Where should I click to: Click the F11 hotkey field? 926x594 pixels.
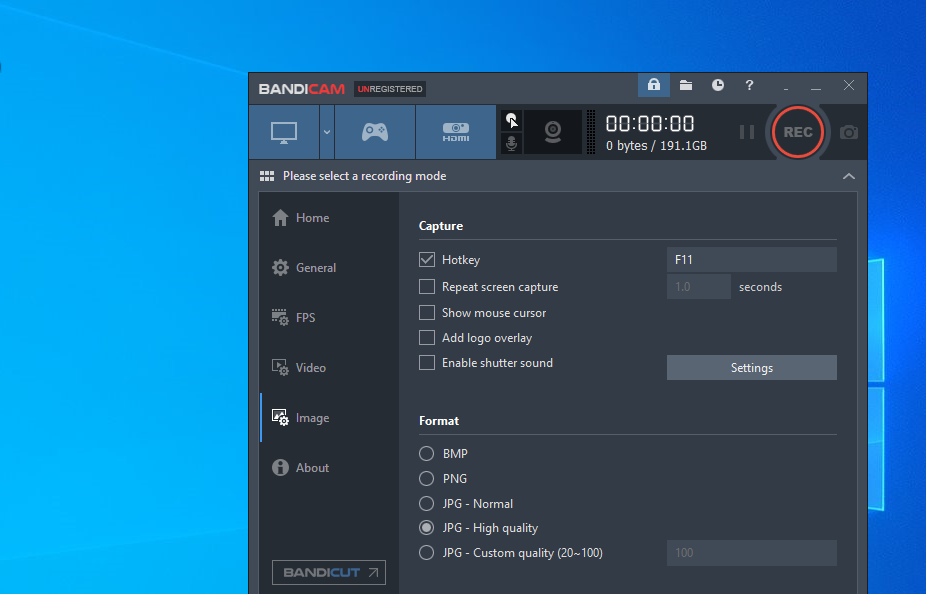[751, 260]
